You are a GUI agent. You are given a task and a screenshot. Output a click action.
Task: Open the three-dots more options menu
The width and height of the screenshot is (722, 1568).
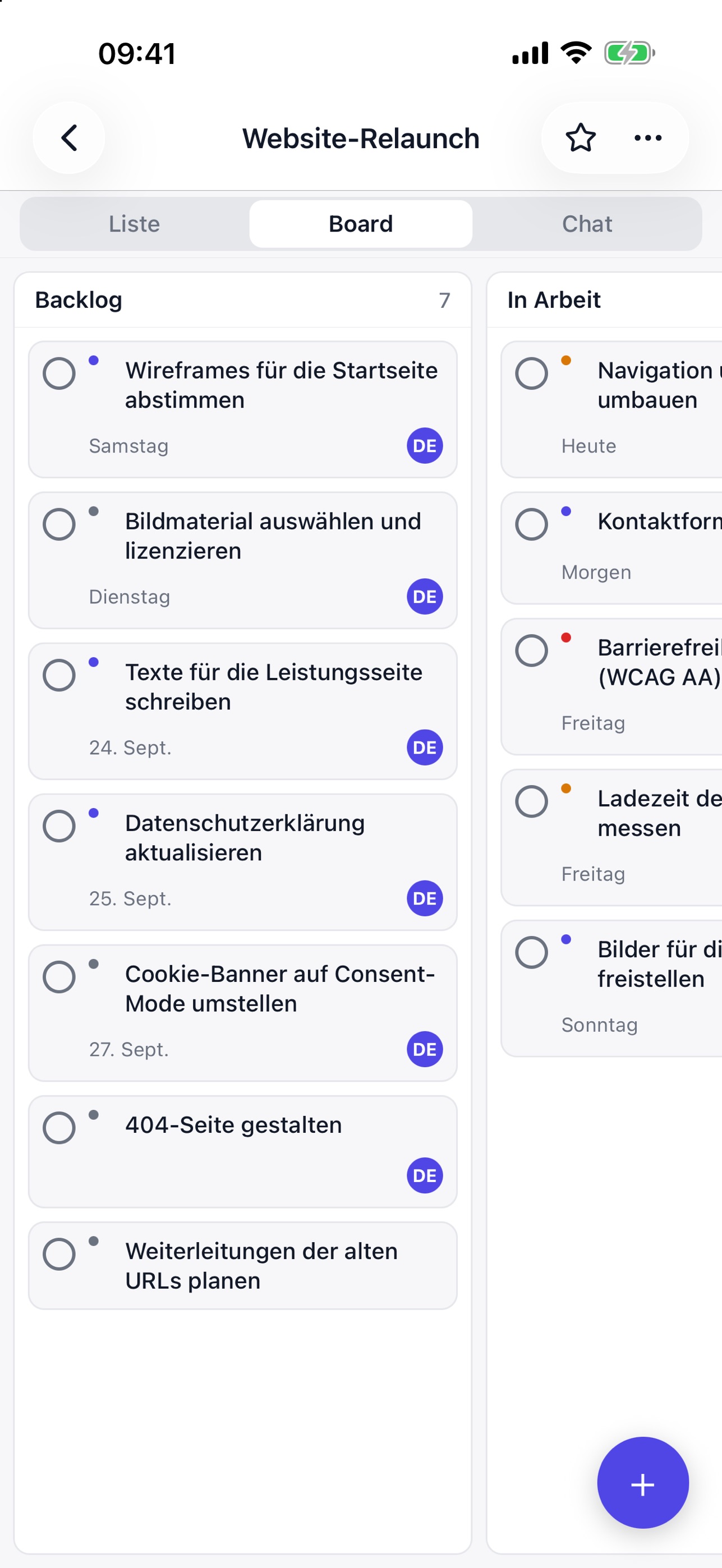click(x=648, y=137)
